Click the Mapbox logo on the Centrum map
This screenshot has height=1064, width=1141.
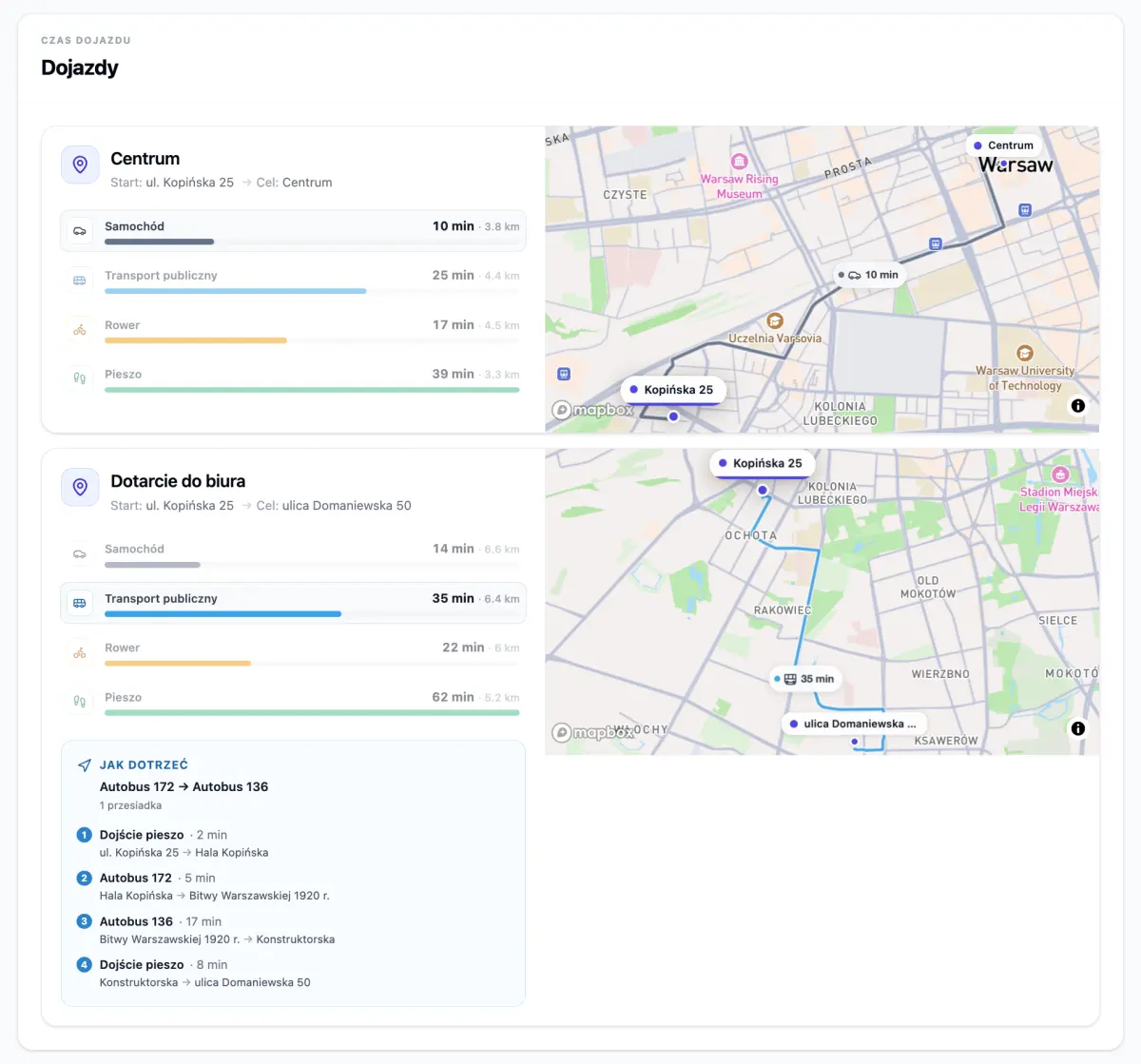(x=592, y=410)
